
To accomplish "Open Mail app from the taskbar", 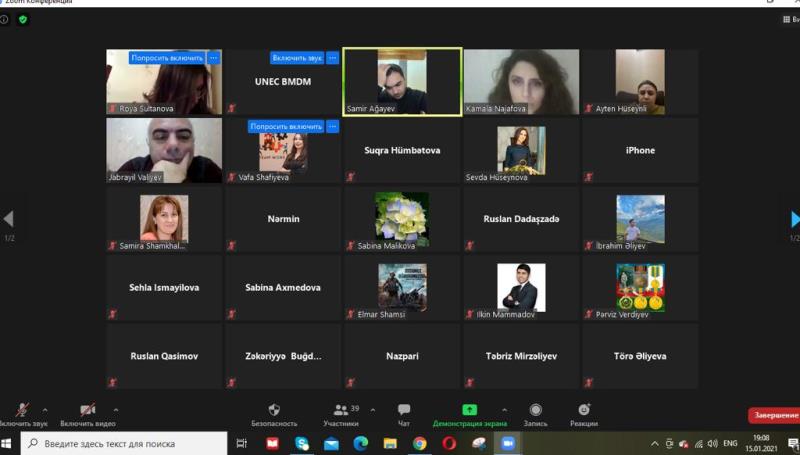I will (331, 443).
